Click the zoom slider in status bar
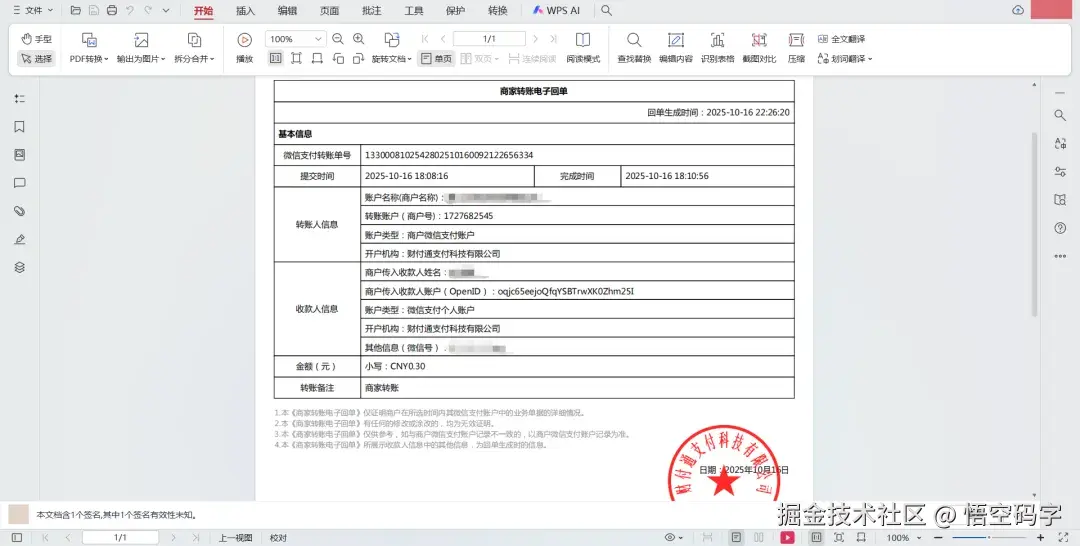The image size is (1080, 546). [989, 537]
